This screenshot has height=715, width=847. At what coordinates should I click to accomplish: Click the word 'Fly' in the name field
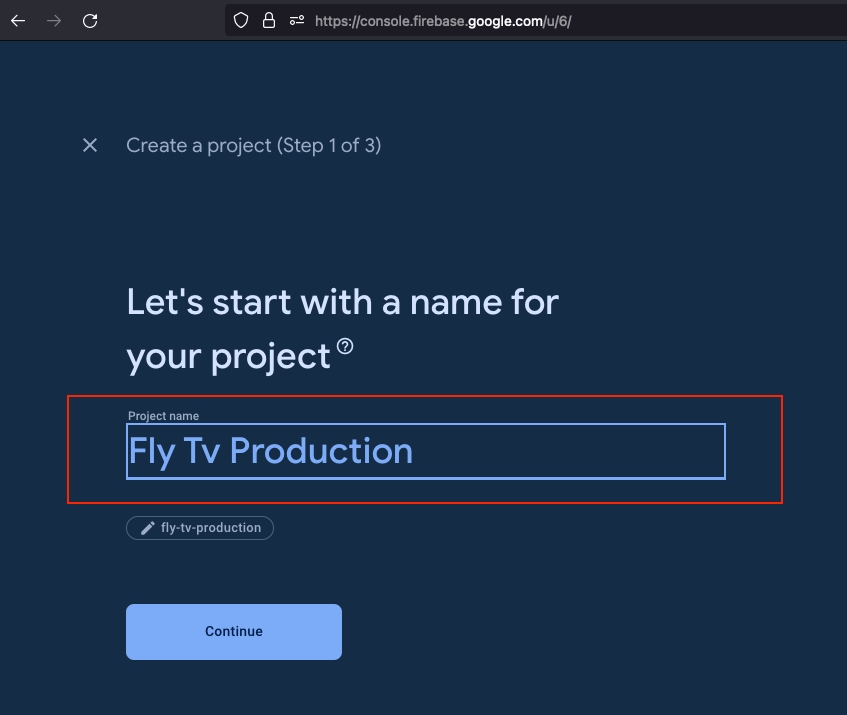[151, 451]
